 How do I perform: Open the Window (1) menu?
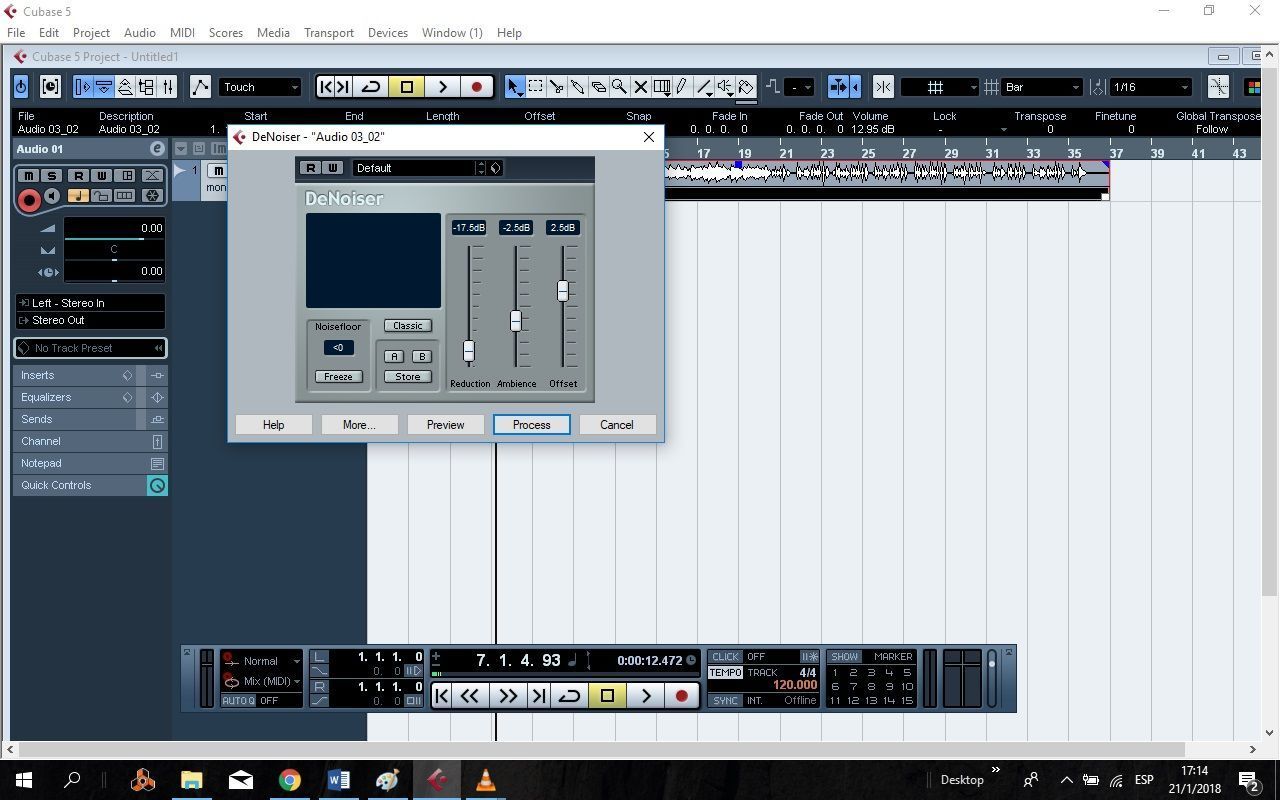(x=452, y=32)
